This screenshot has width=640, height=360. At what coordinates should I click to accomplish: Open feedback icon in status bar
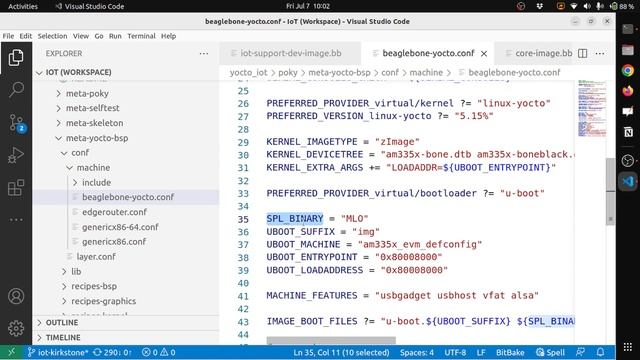point(580,352)
